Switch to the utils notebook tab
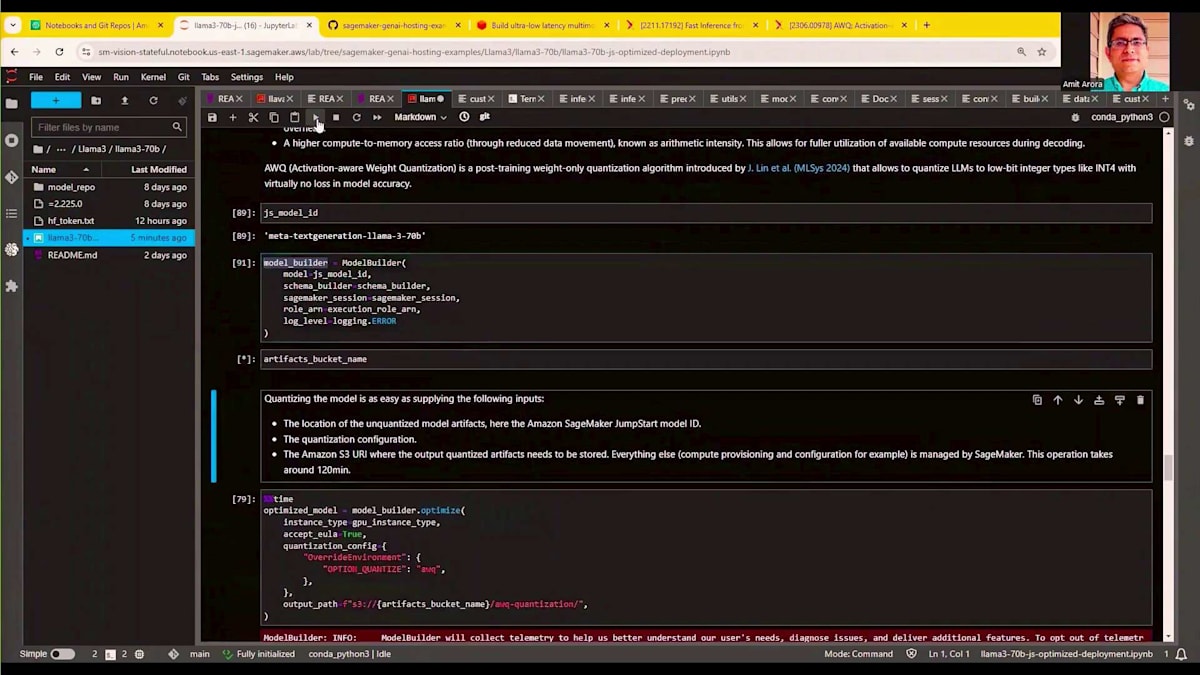This screenshot has width=1200, height=675. pyautogui.click(x=728, y=99)
